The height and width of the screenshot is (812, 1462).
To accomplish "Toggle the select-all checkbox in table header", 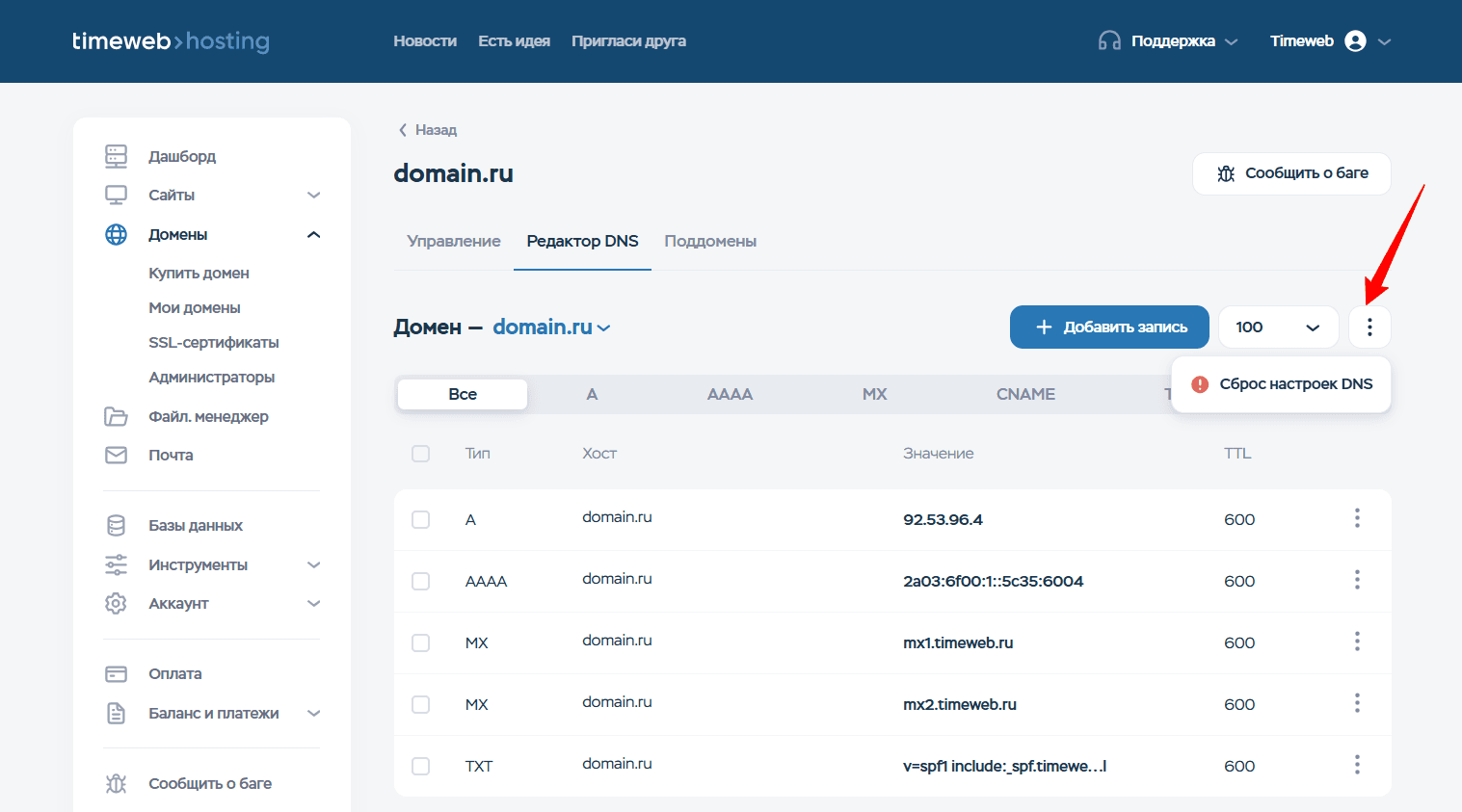I will (x=421, y=454).
